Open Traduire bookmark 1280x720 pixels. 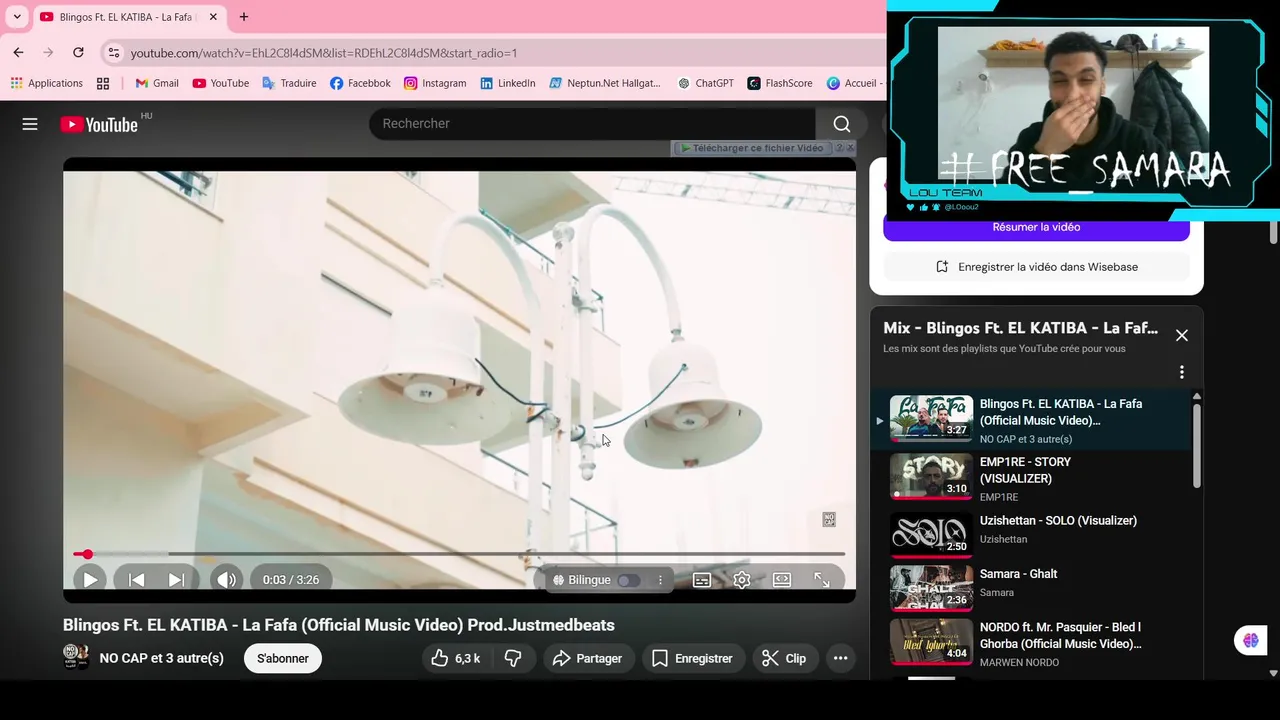(x=289, y=83)
